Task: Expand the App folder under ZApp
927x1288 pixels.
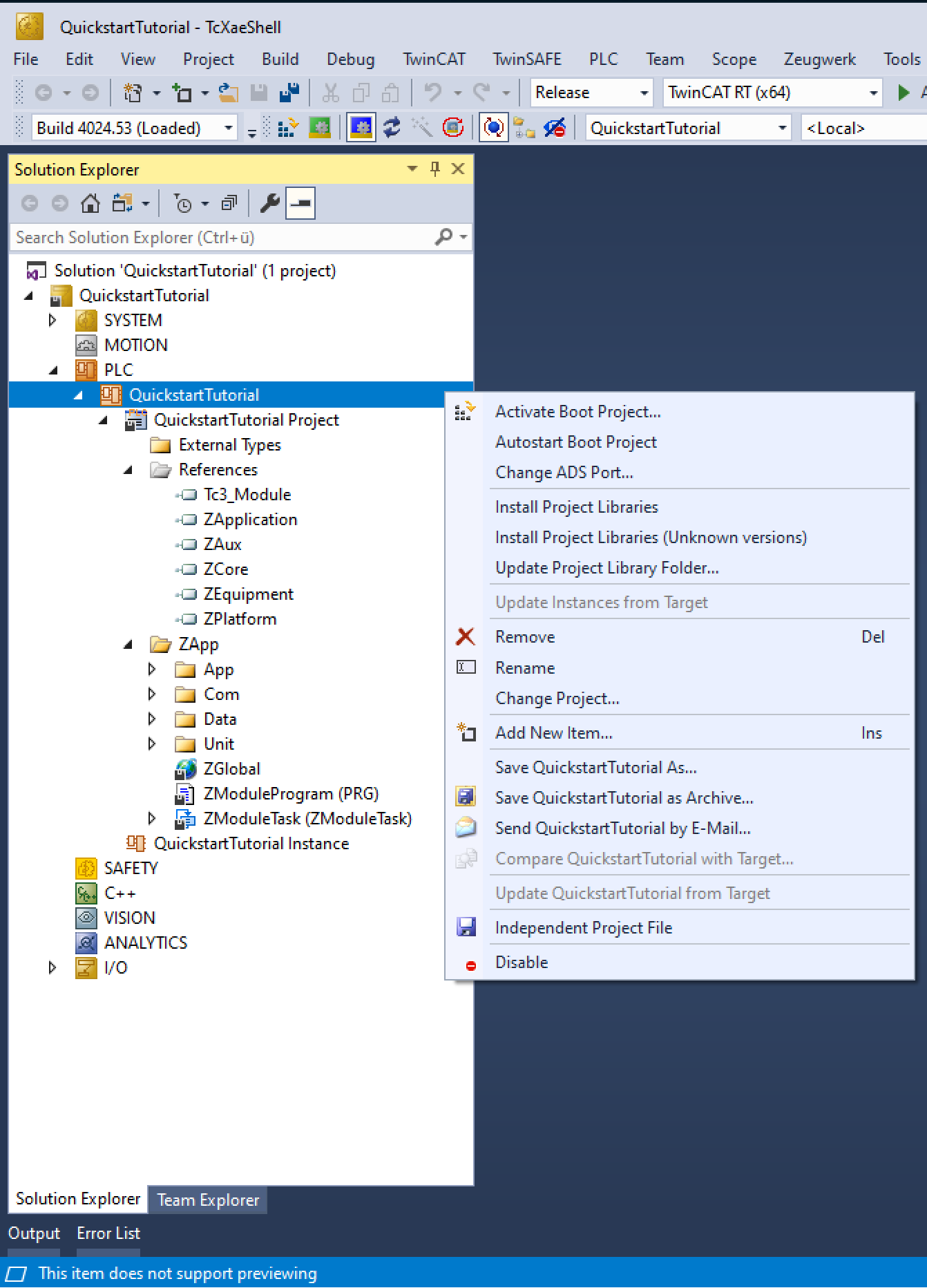Action: (152, 669)
